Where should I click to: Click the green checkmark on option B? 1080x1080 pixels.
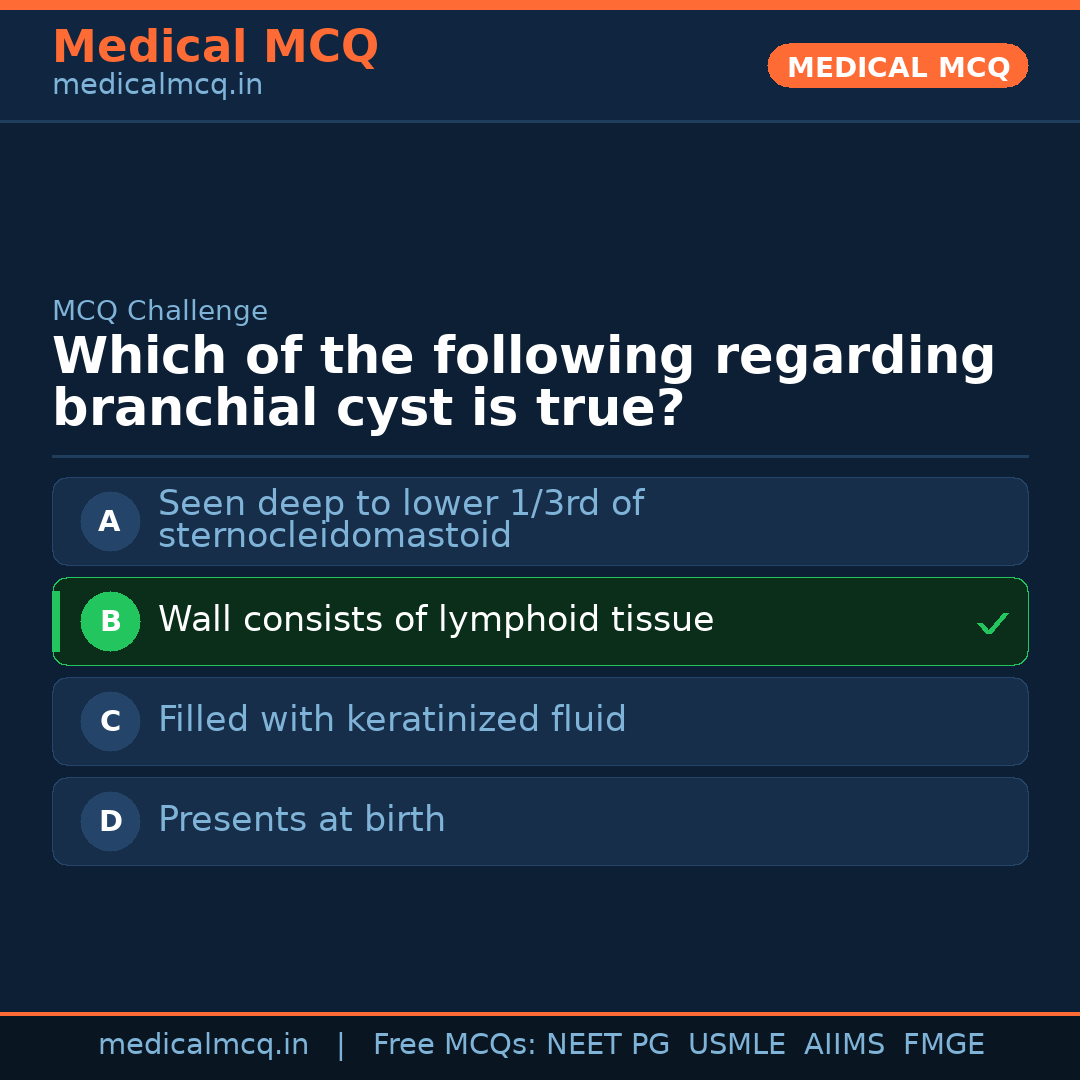(x=992, y=623)
